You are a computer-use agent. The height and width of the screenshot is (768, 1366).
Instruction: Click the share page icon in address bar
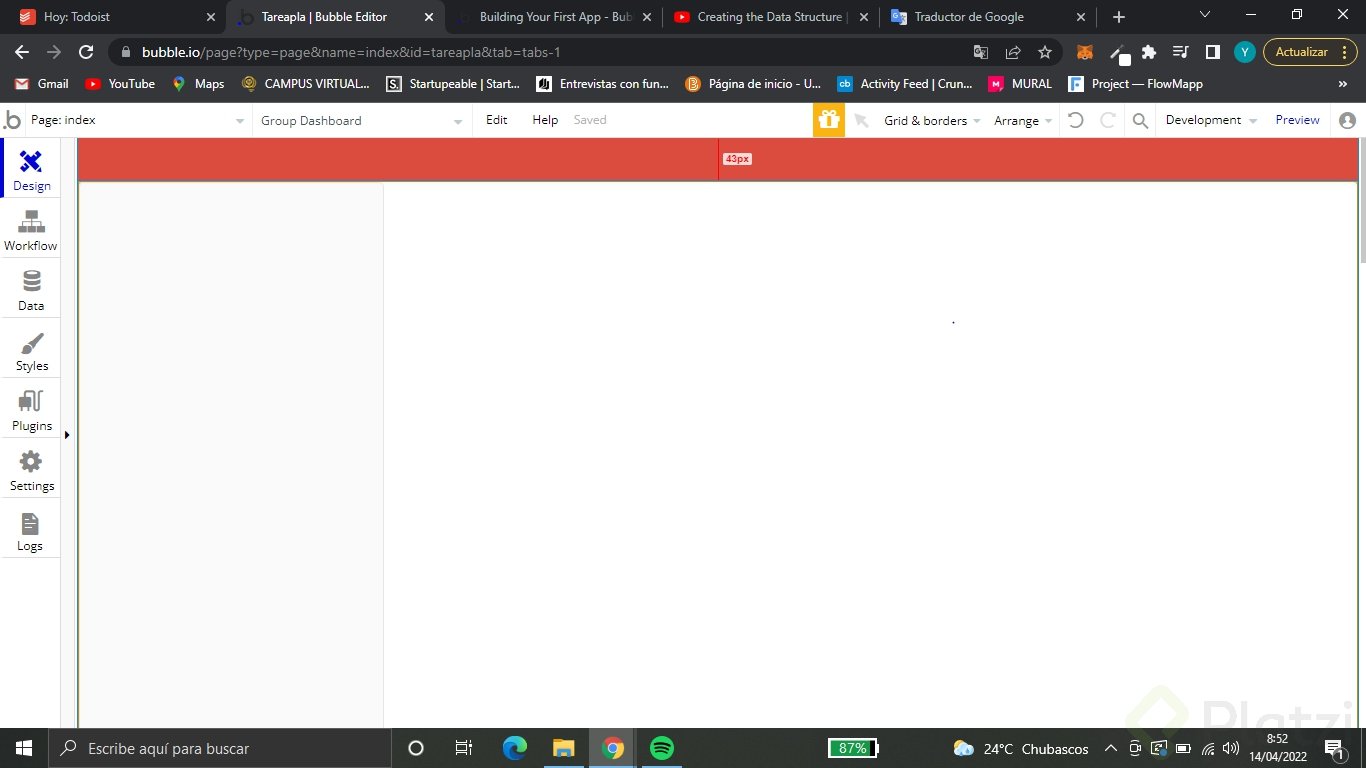[x=1013, y=52]
